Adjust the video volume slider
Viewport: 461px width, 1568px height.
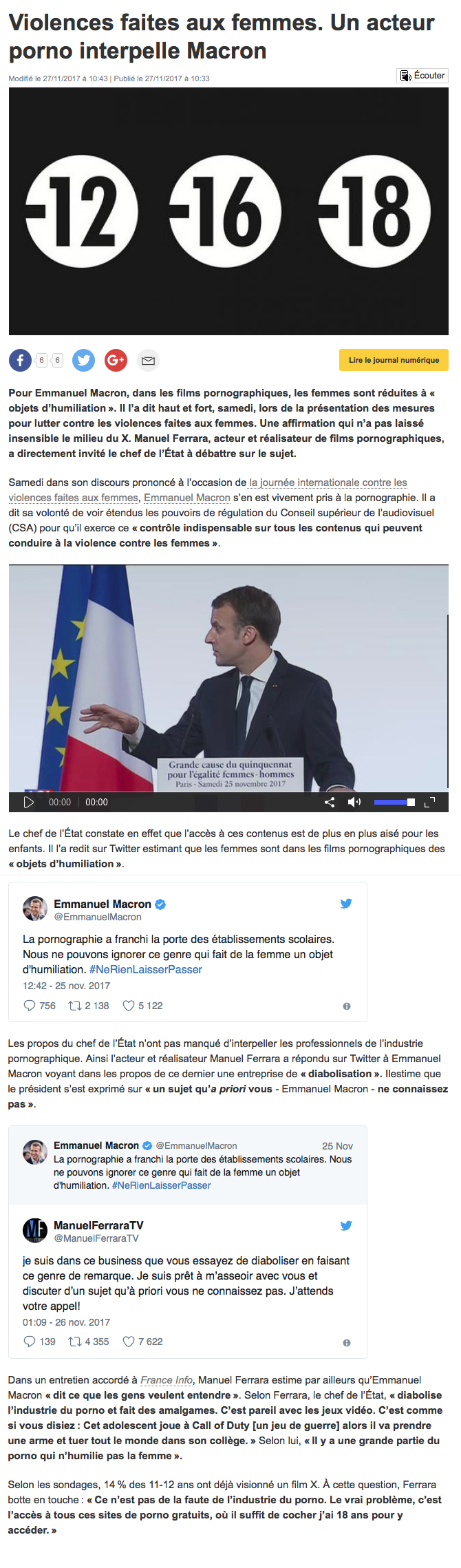[394, 802]
